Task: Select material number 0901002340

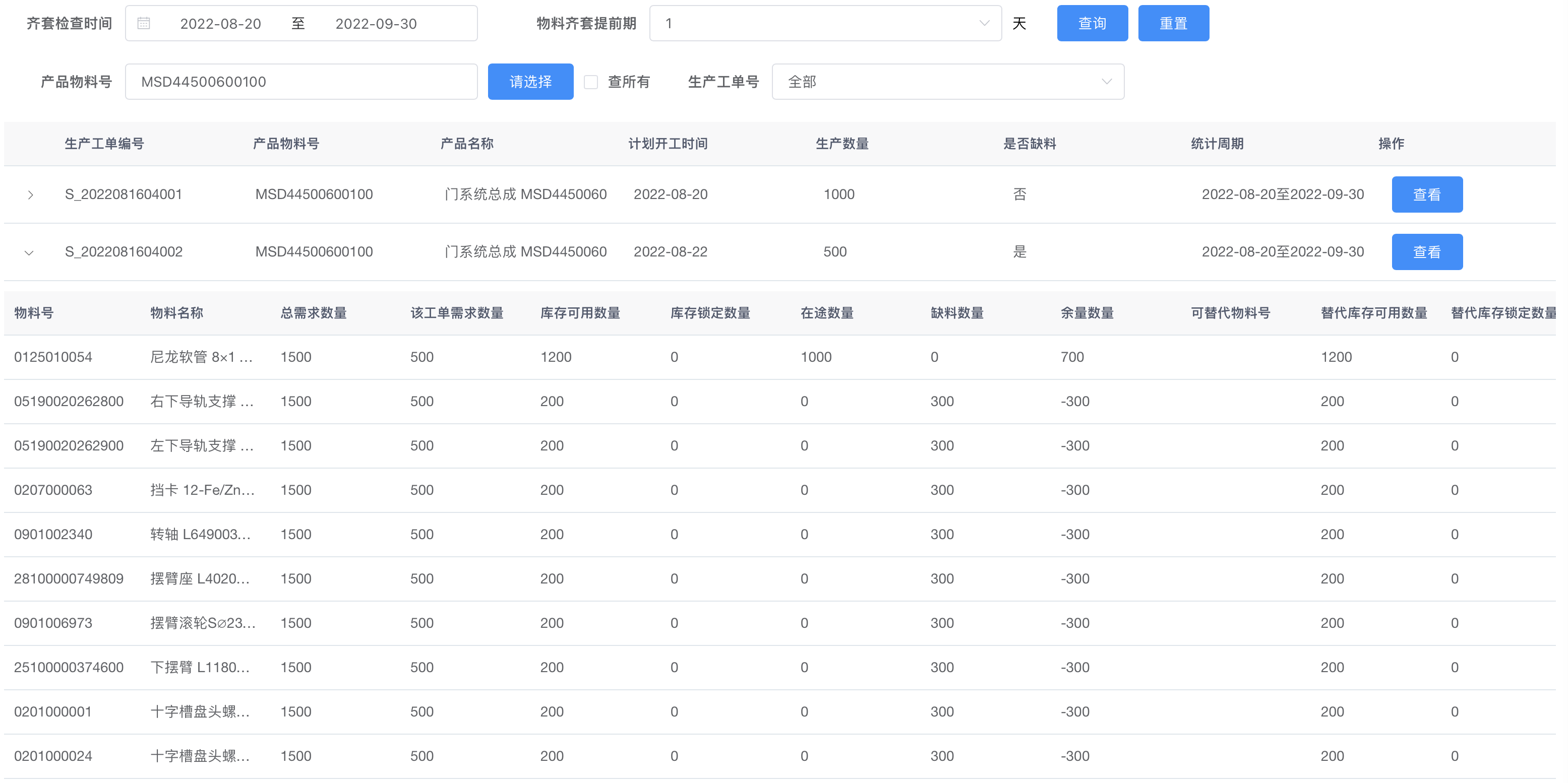Action: (53, 535)
